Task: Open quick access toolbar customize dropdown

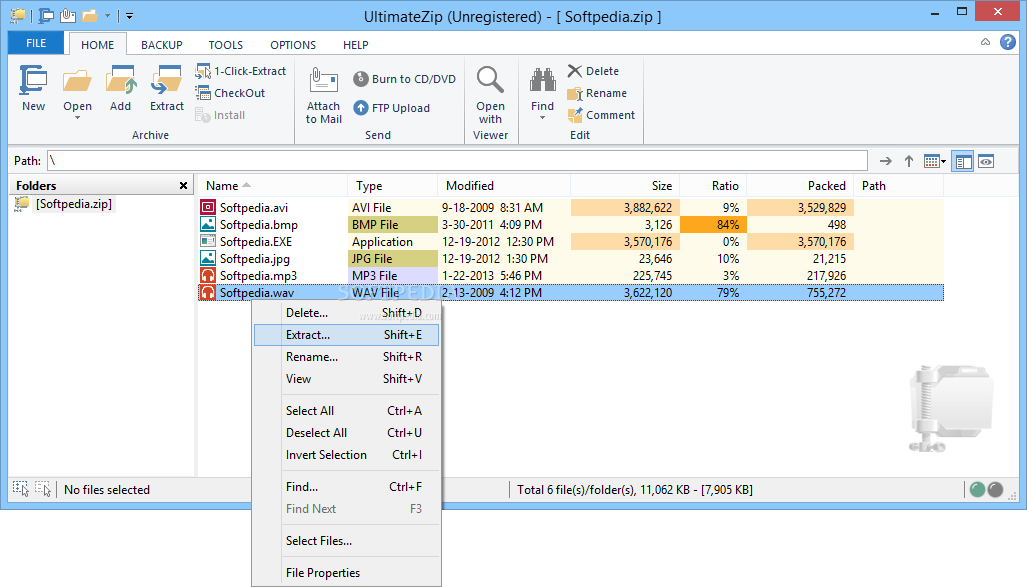Action: 130,16
